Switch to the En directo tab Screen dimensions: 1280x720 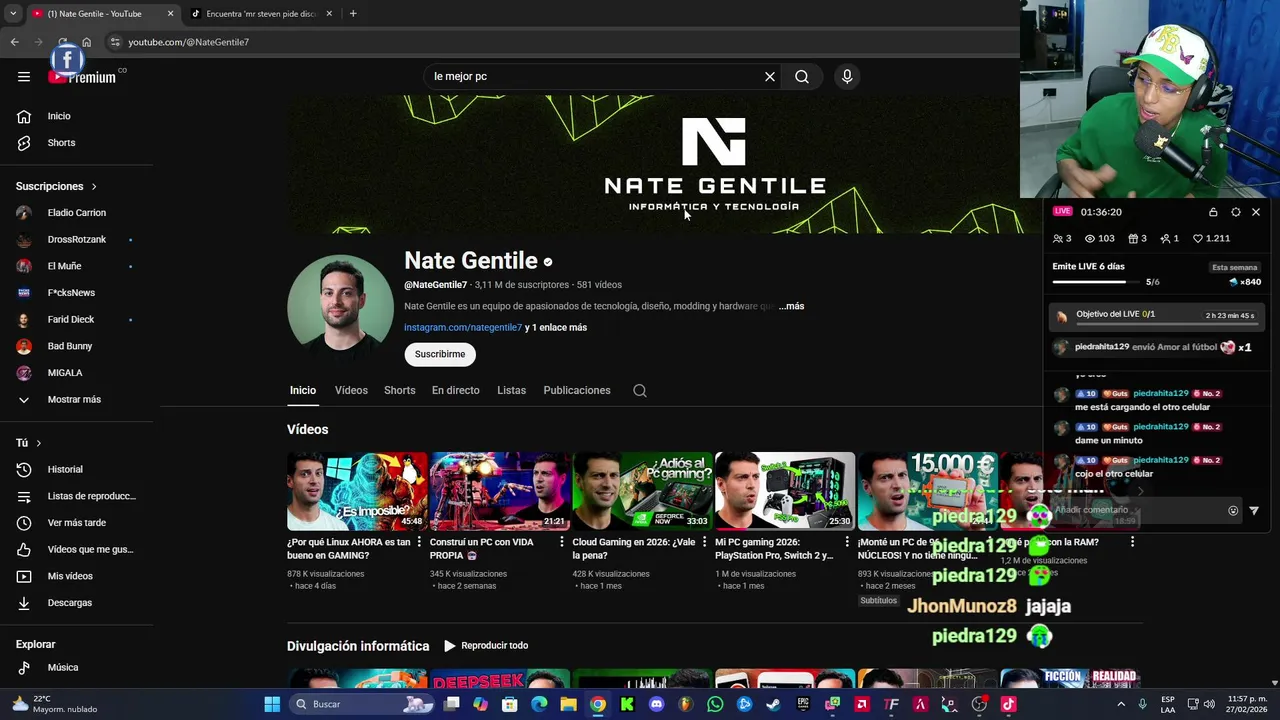coord(456,391)
